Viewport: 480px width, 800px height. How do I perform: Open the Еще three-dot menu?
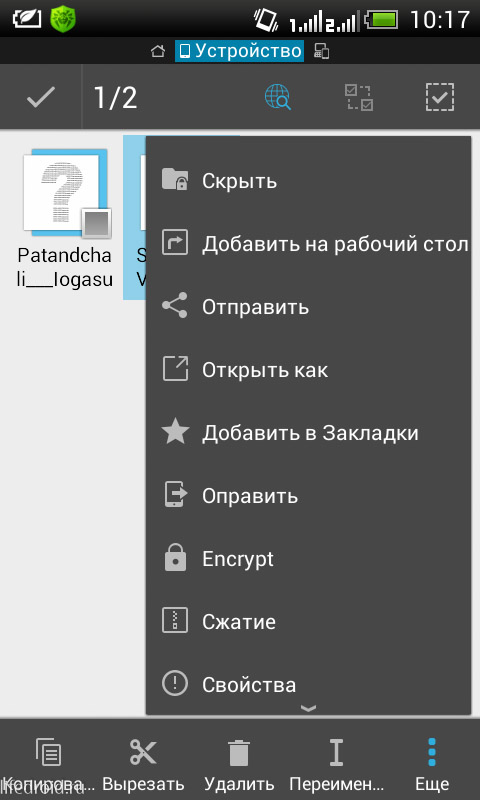point(432,752)
